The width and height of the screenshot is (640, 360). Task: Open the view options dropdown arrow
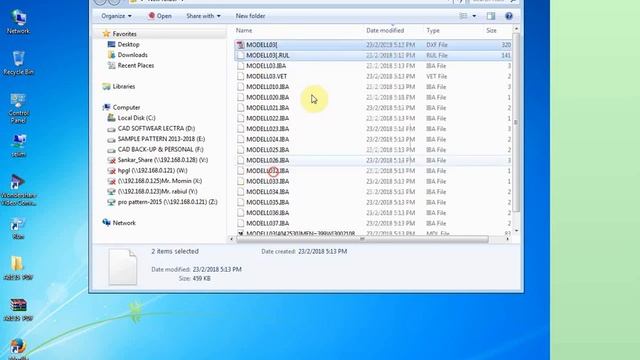click(474, 16)
